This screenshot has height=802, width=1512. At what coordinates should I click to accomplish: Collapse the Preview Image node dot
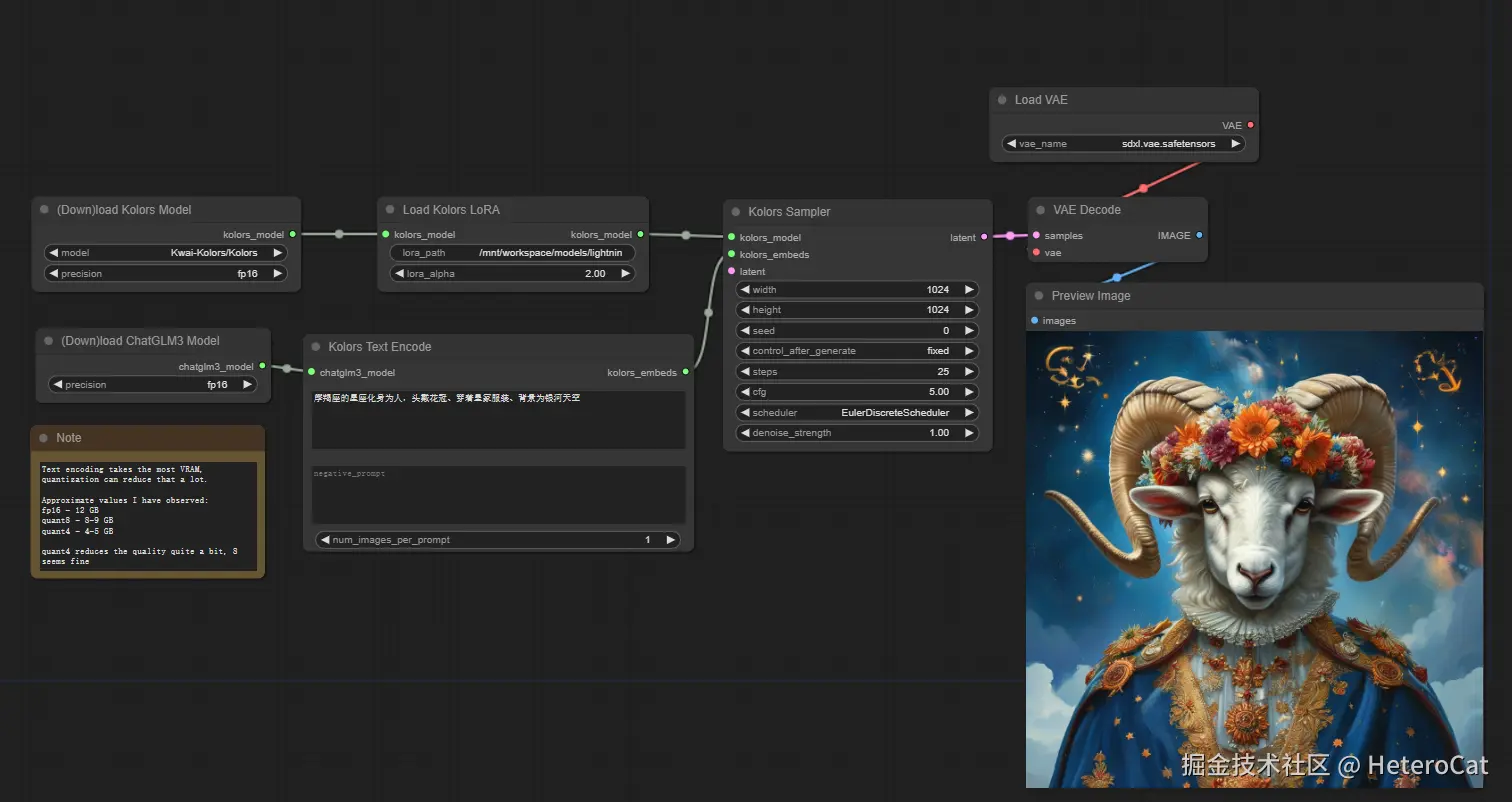coord(1039,296)
